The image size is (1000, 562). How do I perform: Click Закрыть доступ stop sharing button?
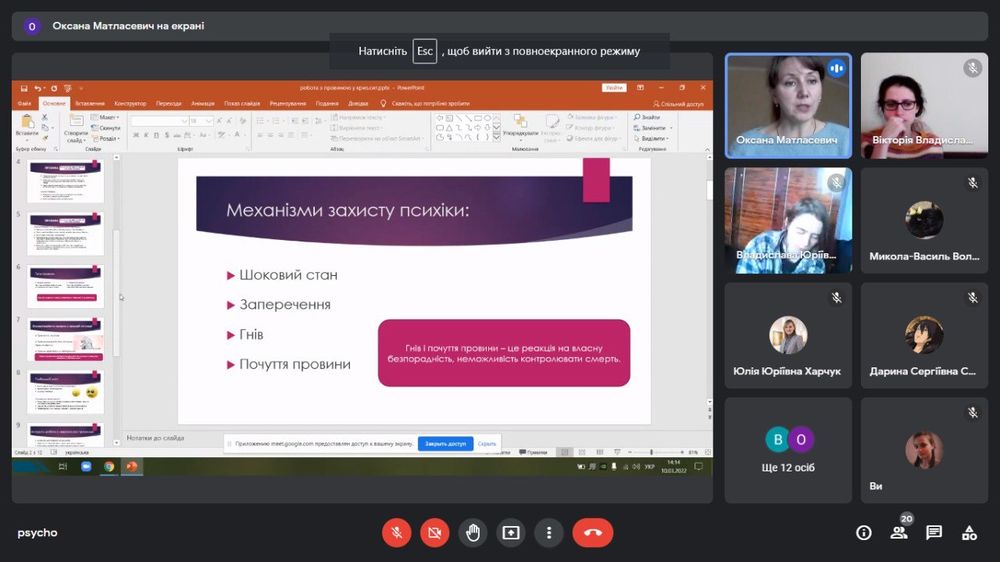(445, 443)
